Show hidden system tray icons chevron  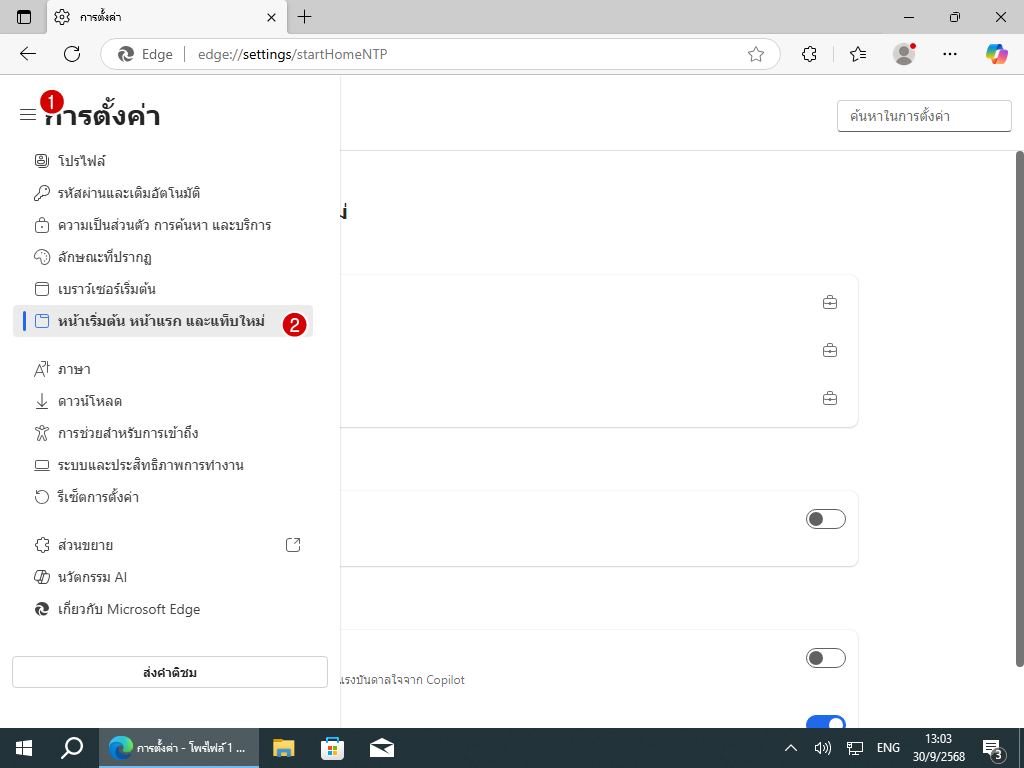pos(790,748)
